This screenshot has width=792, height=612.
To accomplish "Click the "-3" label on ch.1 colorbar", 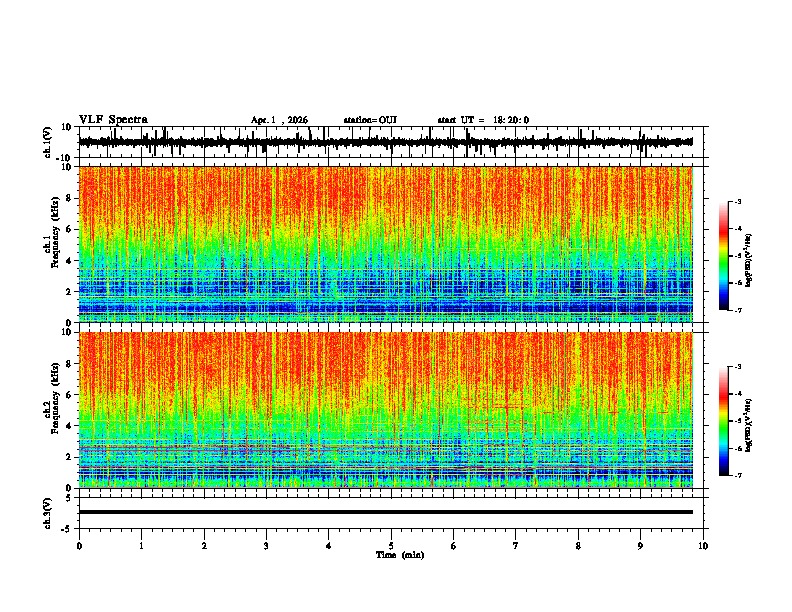I will pyautogui.click(x=737, y=201).
